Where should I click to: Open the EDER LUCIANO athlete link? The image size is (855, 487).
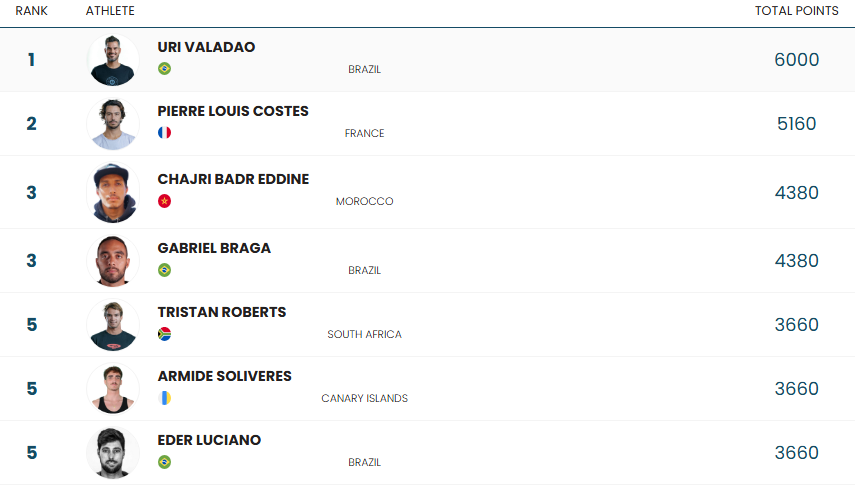[209, 440]
